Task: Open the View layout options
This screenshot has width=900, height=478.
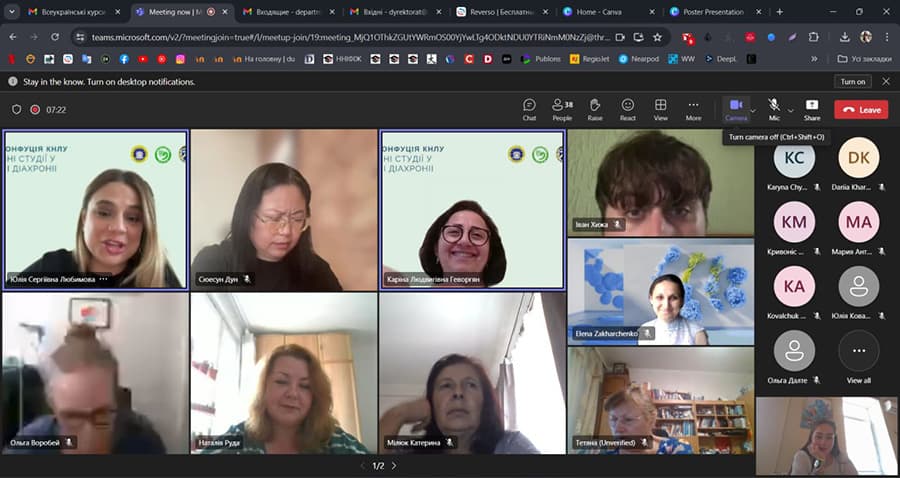Action: (x=661, y=109)
